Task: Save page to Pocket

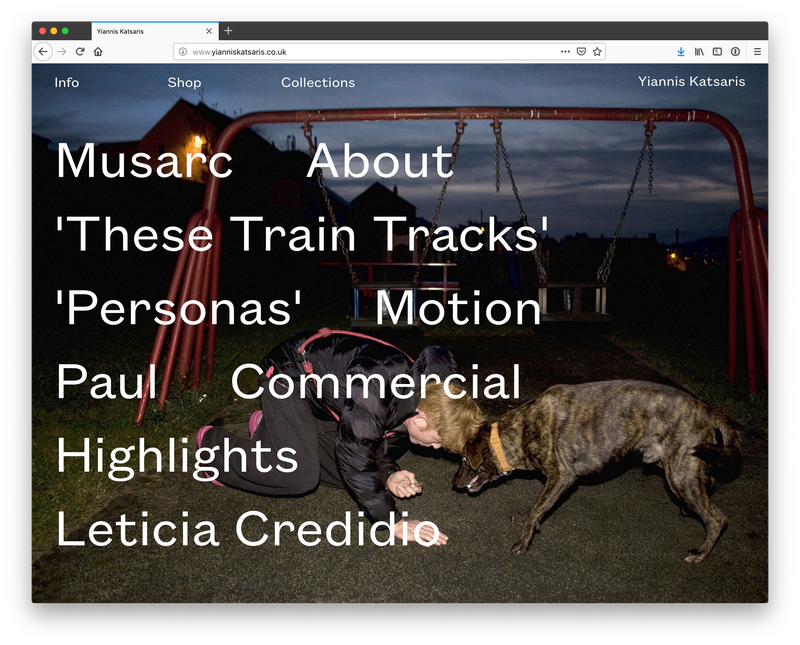Action: 581,52
